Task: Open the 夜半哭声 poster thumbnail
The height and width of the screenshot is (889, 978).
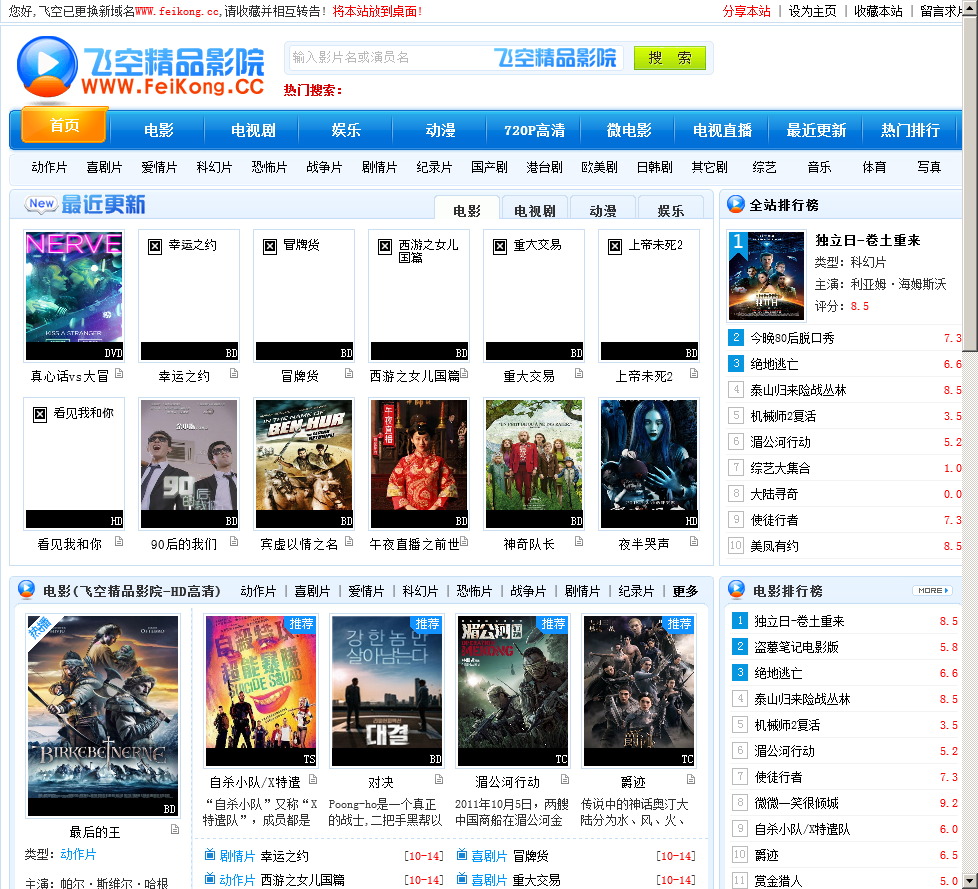Action: click(x=649, y=464)
